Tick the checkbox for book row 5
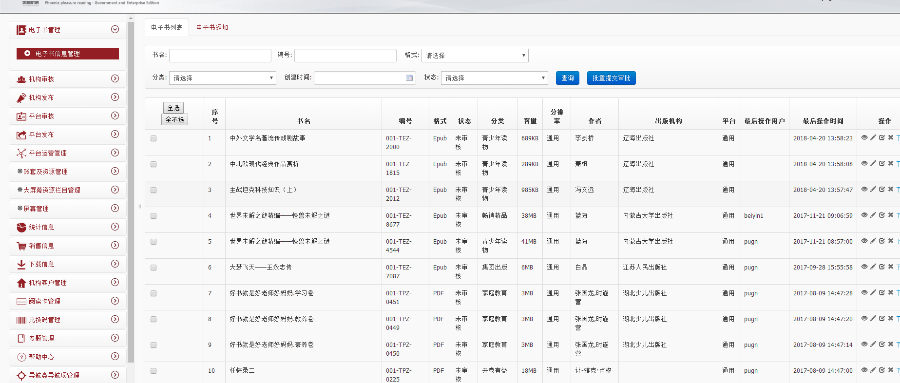This screenshot has height=383, width=900. coord(153,242)
